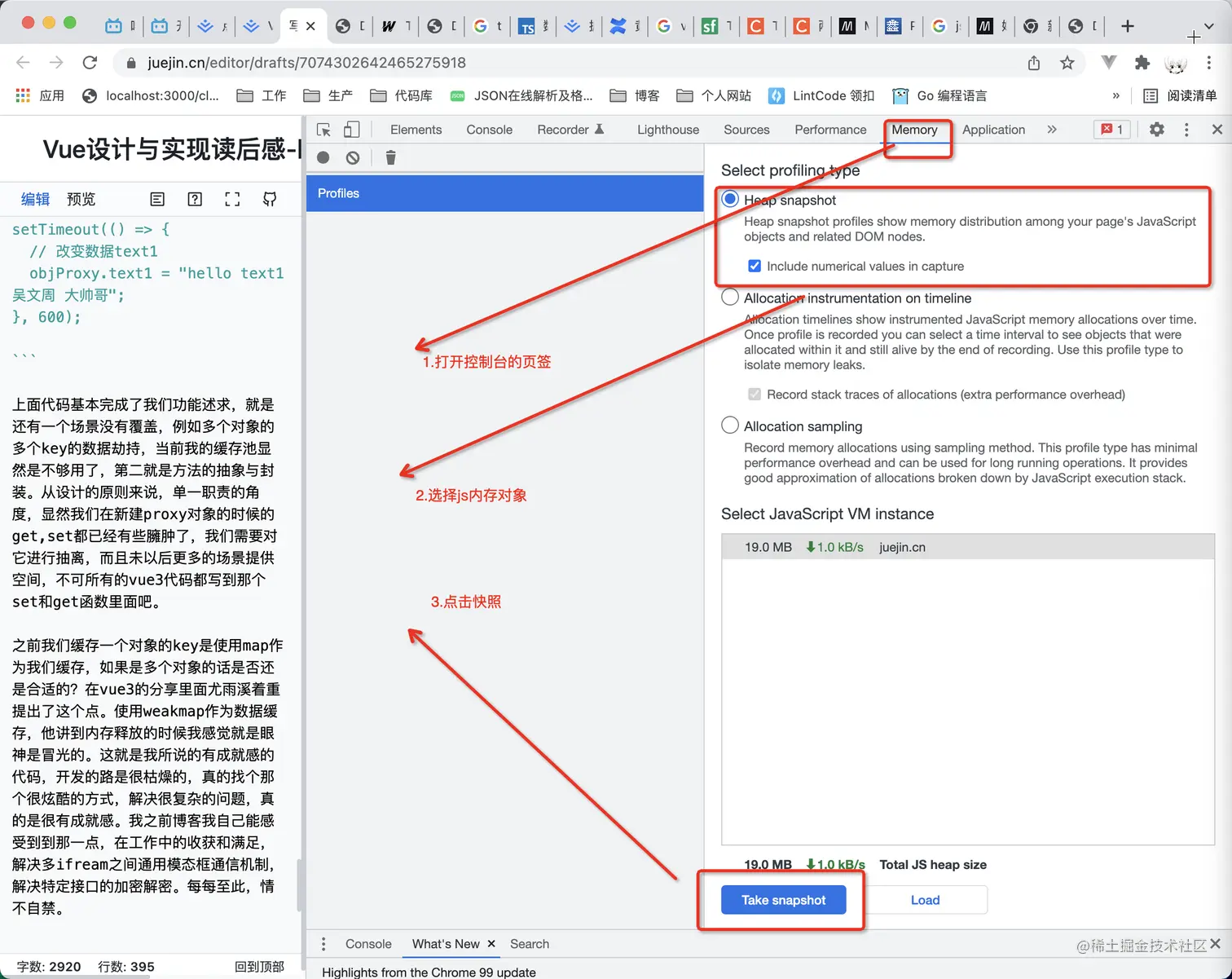
Task: Select the Heap snapshot radio button
Action: tap(730, 199)
